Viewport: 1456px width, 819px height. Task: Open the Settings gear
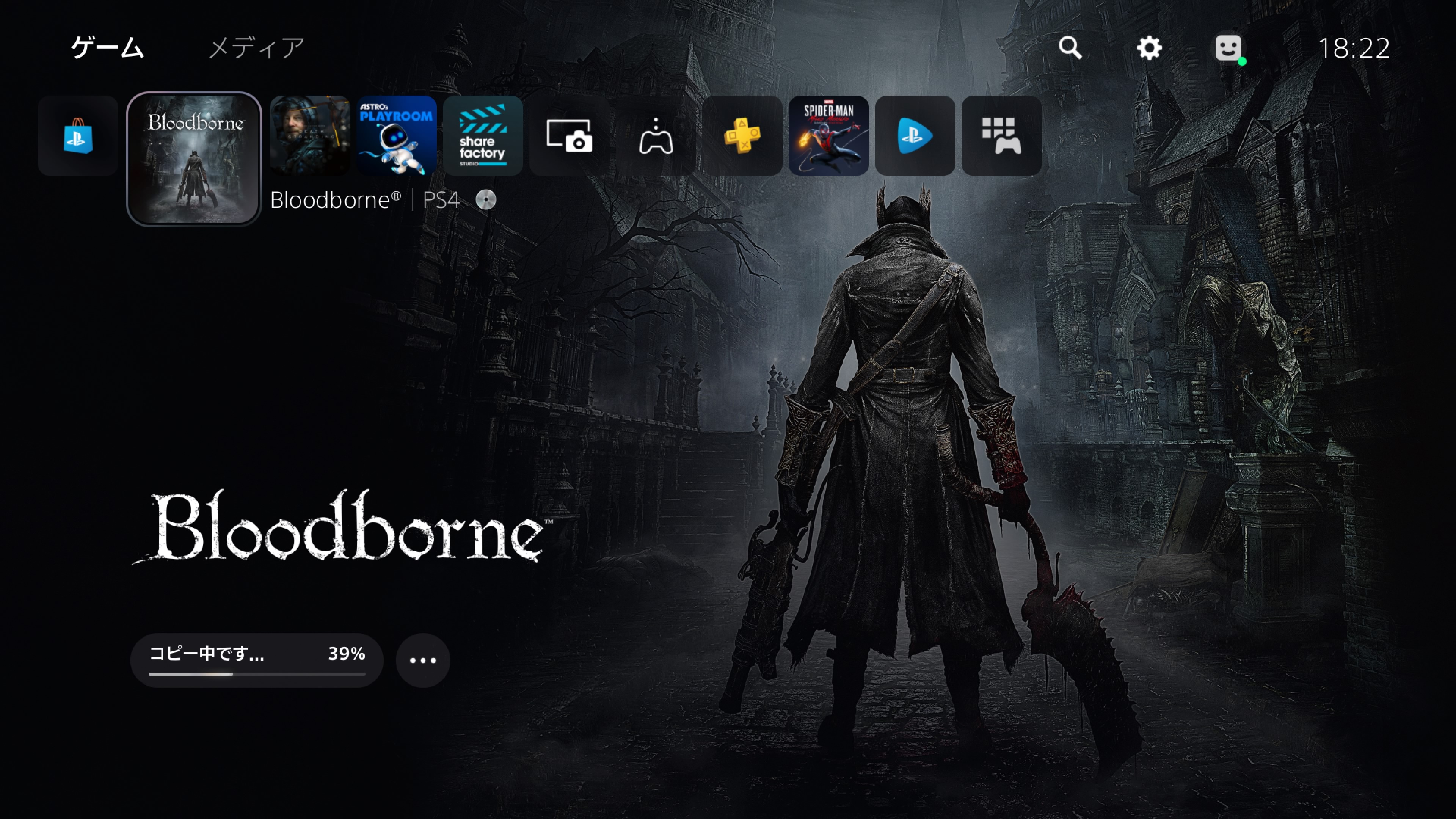point(1150,49)
